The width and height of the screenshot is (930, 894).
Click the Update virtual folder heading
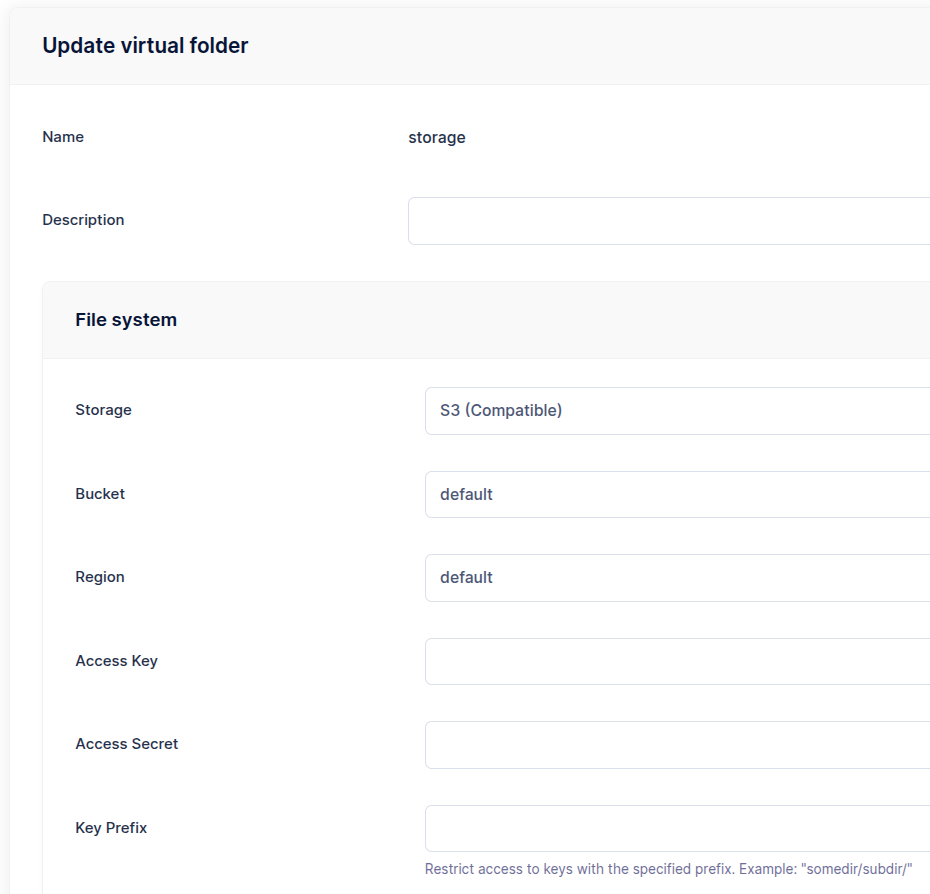pos(145,46)
